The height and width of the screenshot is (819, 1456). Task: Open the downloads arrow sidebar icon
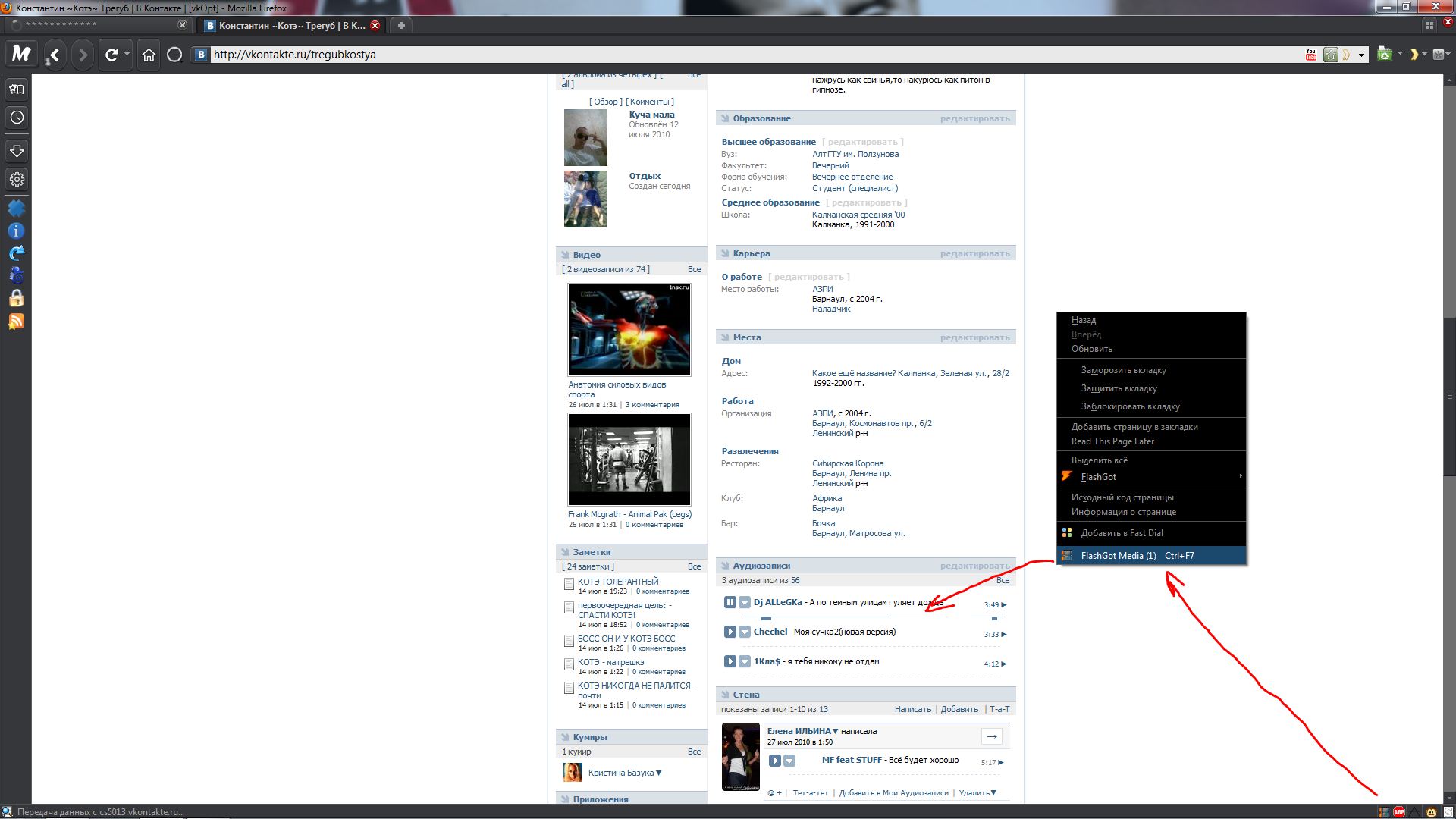17,150
